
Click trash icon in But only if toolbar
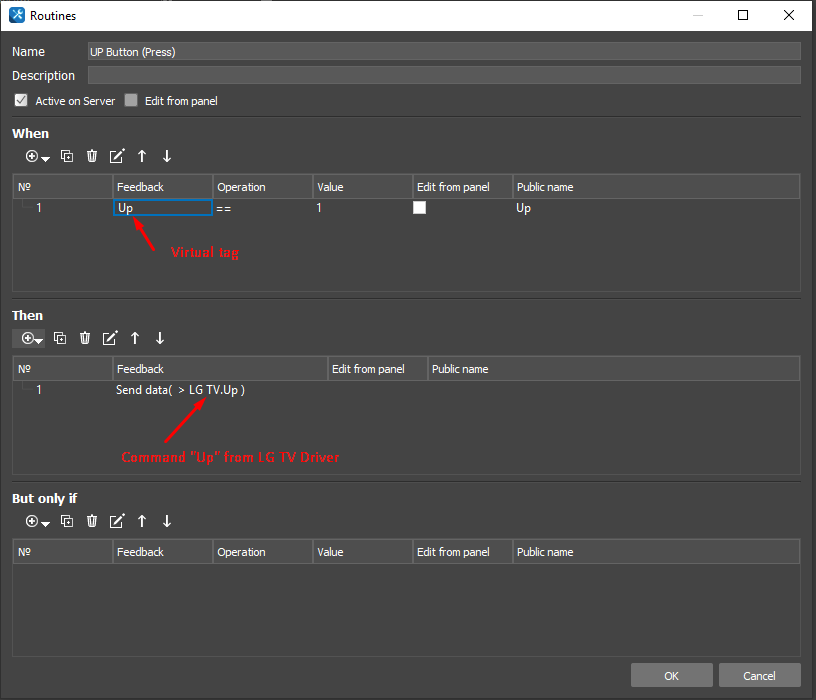point(92,521)
